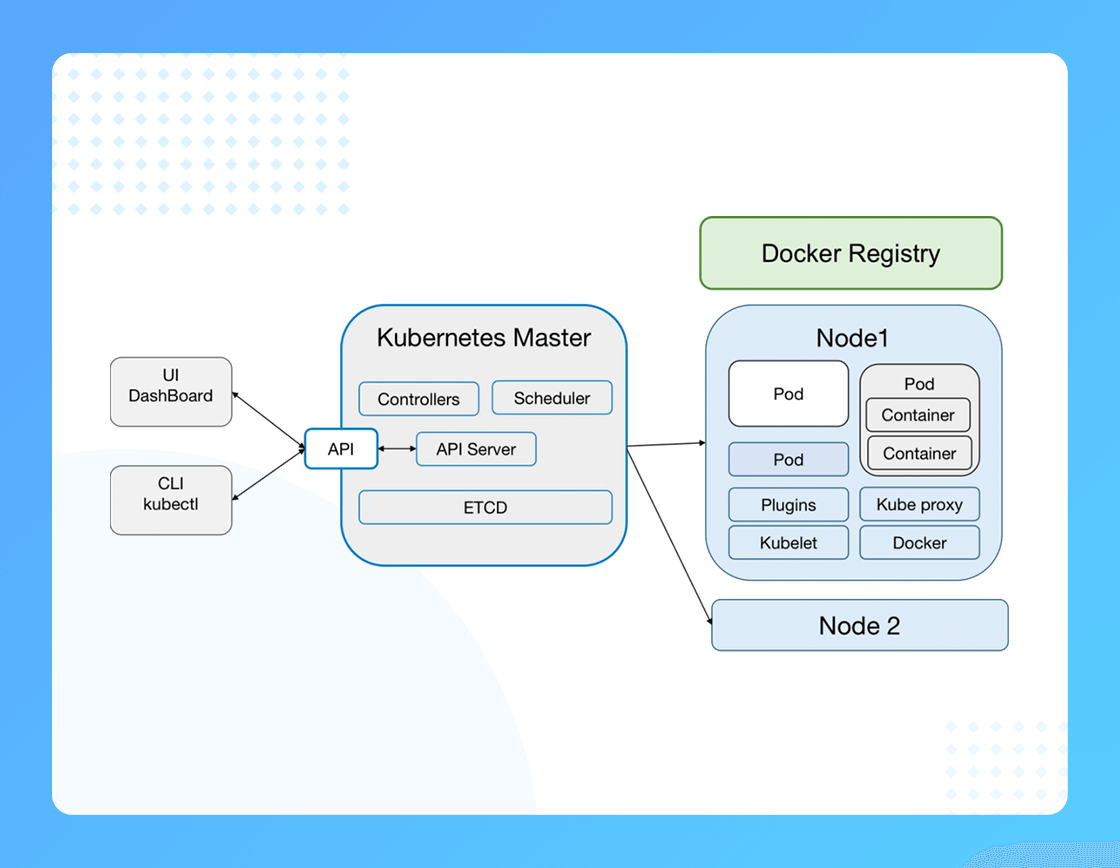Click the Kube proxy box

[x=919, y=504]
